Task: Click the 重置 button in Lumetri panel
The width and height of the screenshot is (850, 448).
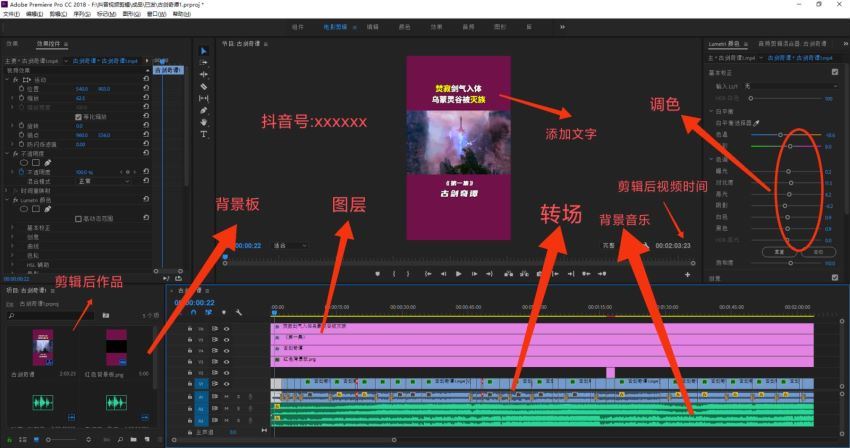Action: tap(773, 251)
